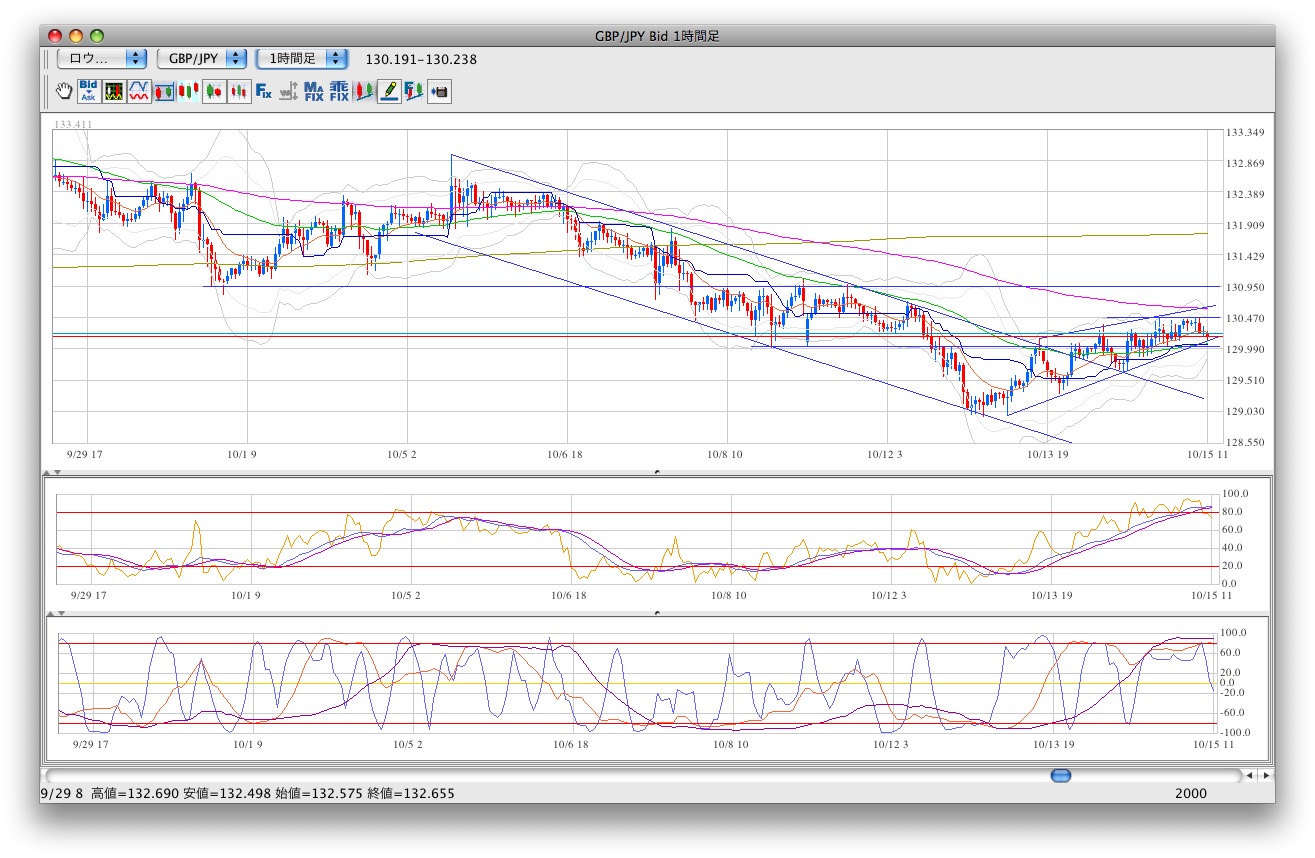Open the ロウ... chart type dropdown

(x=103, y=59)
